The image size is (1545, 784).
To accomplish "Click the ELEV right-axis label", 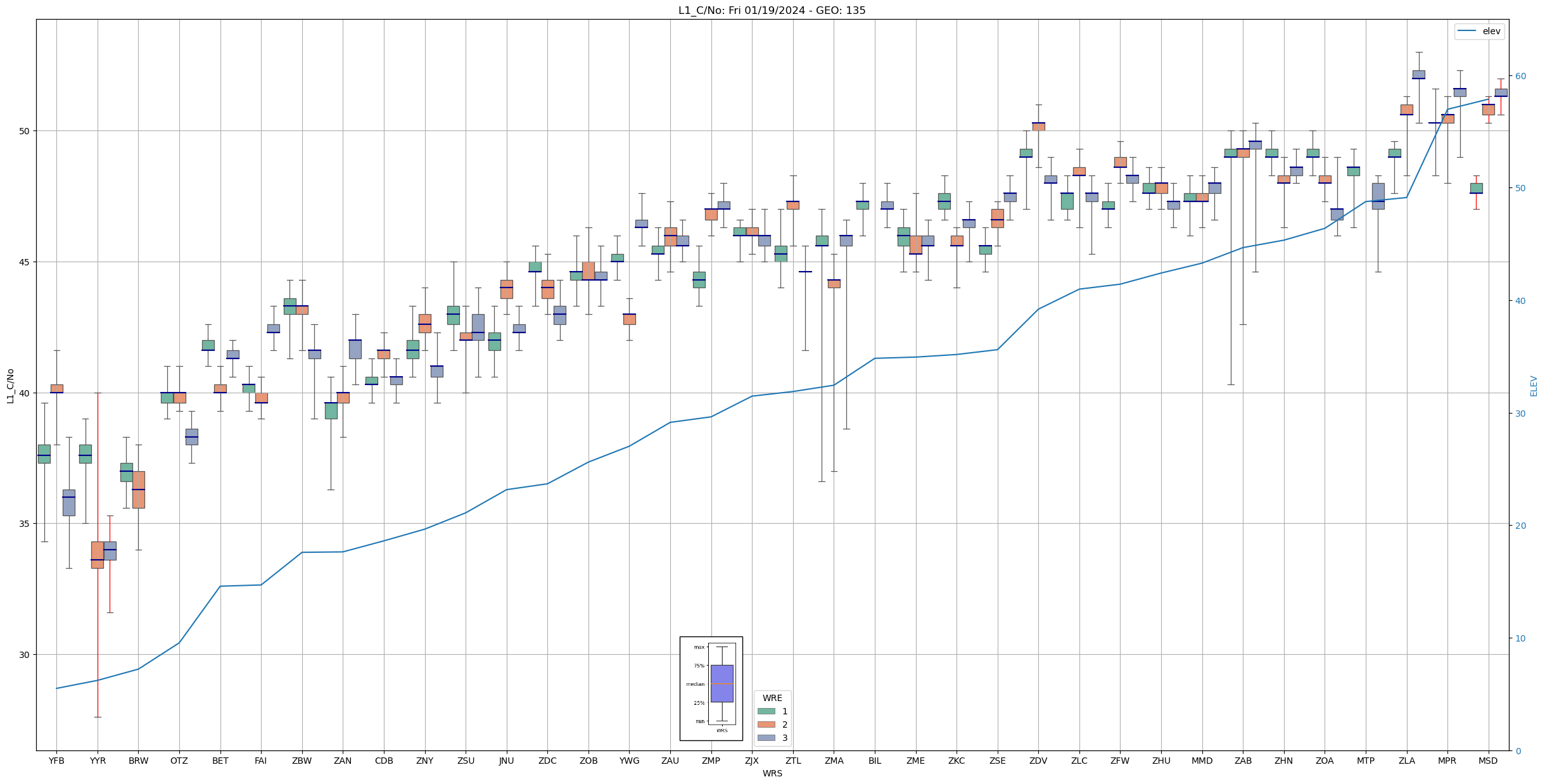I will click(1534, 386).
